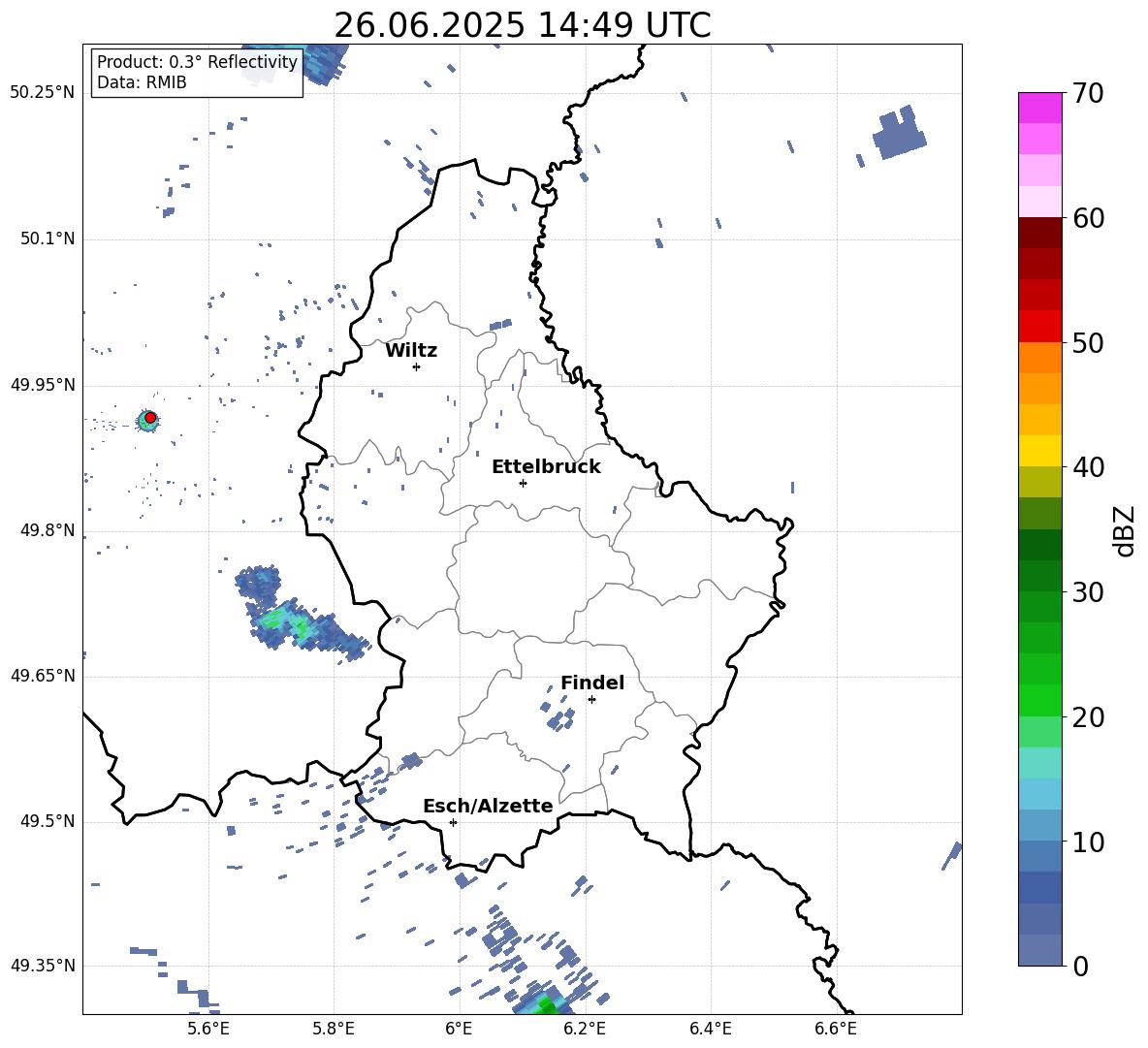Screen dimensions: 1148x1048
Task: Click the large blue echo block at upper right
Action: pos(900,133)
